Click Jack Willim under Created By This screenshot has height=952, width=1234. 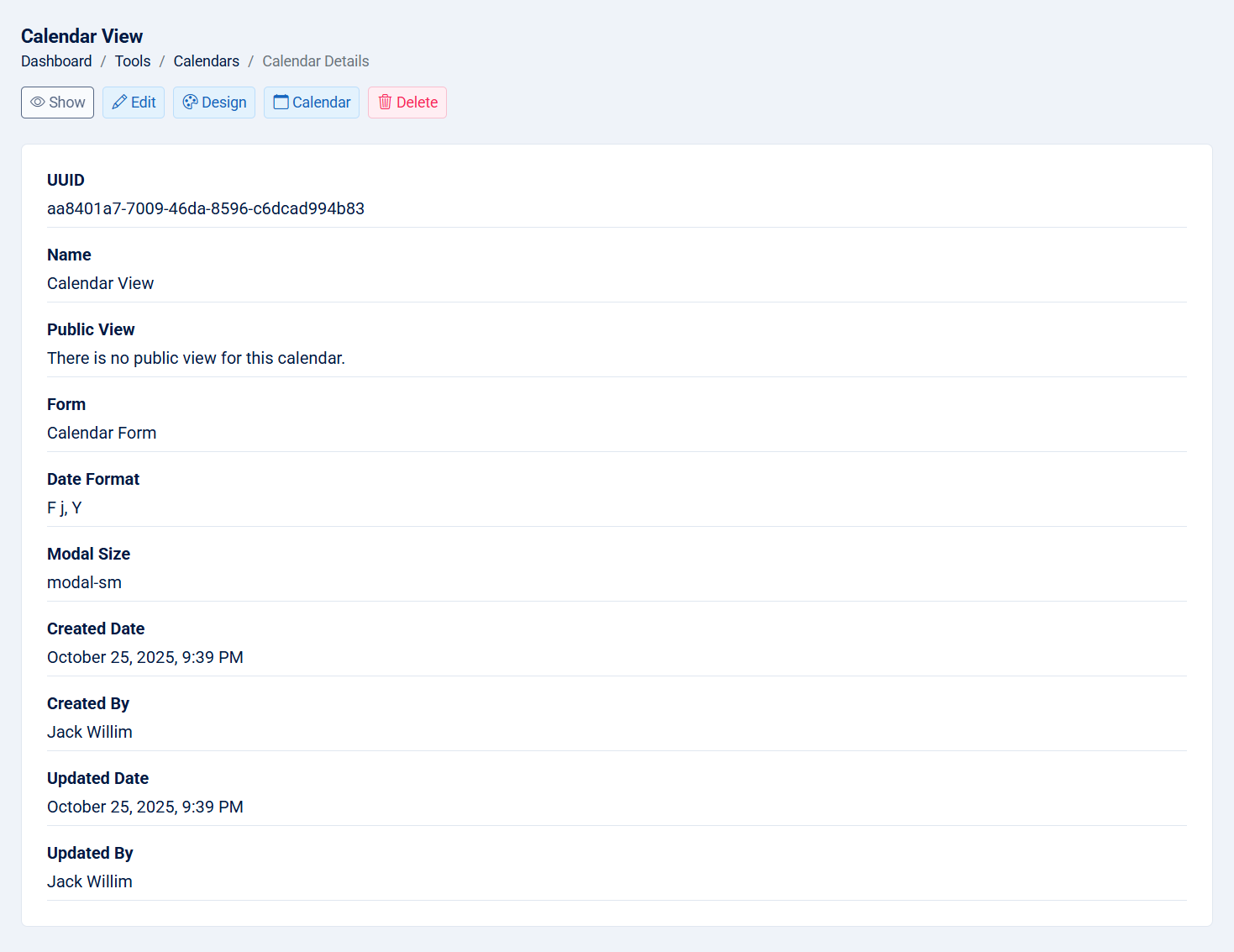pos(90,732)
